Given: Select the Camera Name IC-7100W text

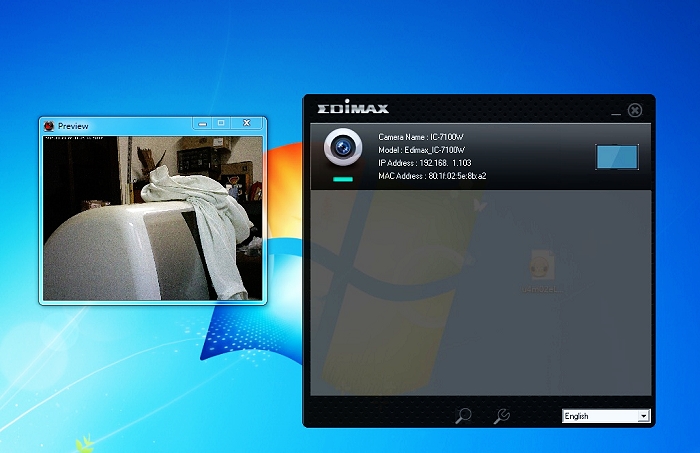Looking at the screenshot, I should coord(421,137).
